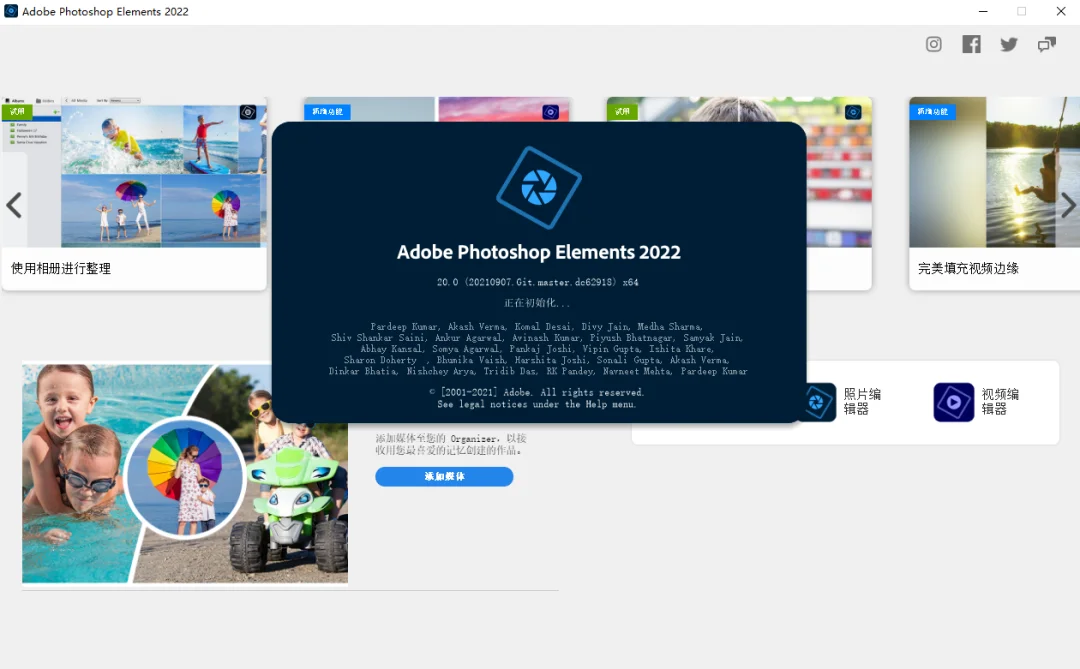Click the 视频编辑器 label

(x=1000, y=402)
